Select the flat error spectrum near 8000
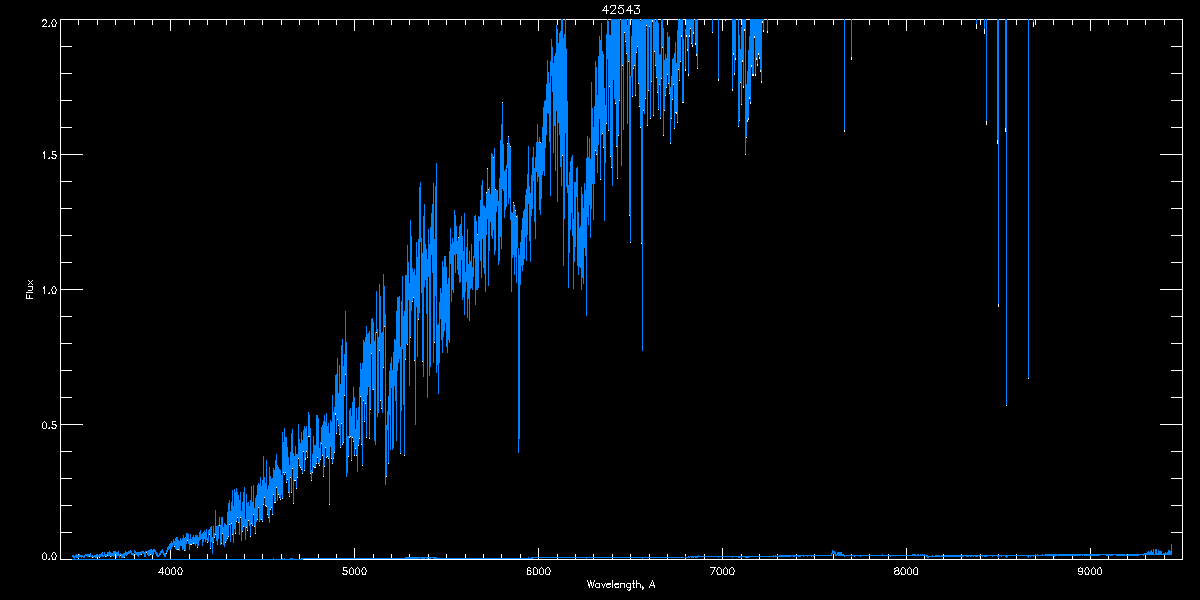The height and width of the screenshot is (600, 1200). [906, 555]
